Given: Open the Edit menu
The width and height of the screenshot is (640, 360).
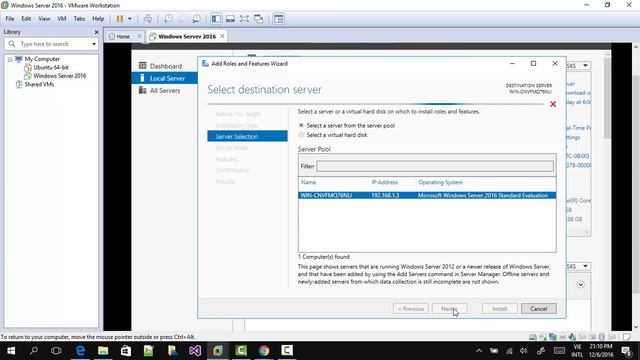Looking at the screenshot, I should (26, 19).
